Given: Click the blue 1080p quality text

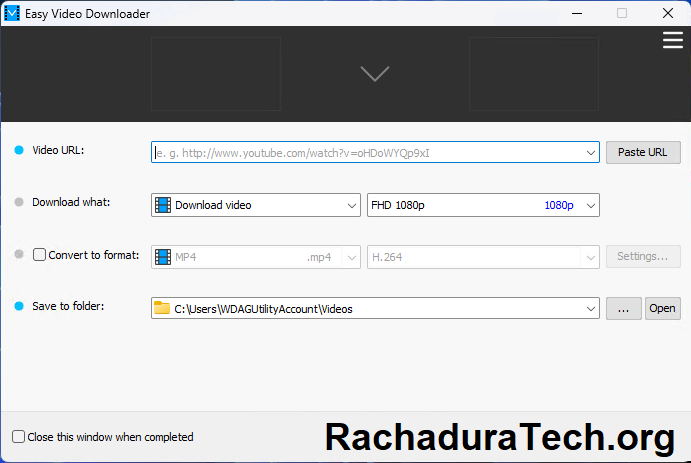Looking at the screenshot, I should coord(559,205).
